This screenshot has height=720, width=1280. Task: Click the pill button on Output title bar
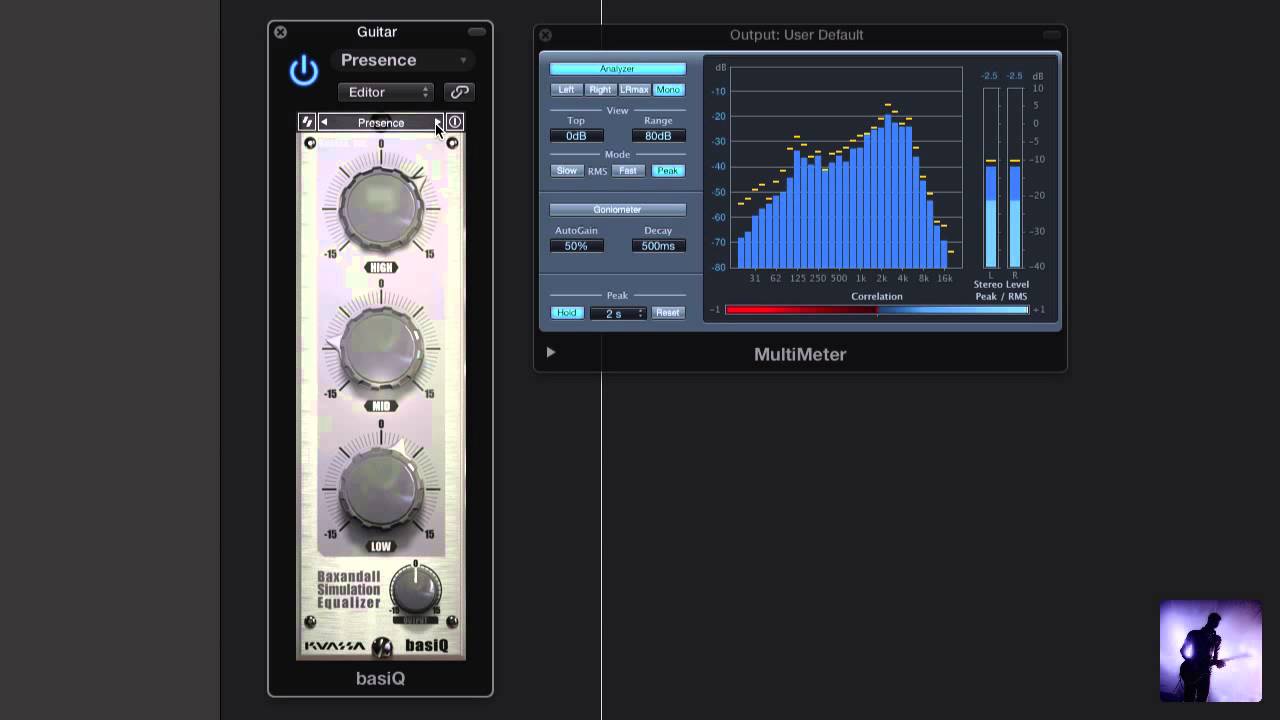pos(1051,34)
